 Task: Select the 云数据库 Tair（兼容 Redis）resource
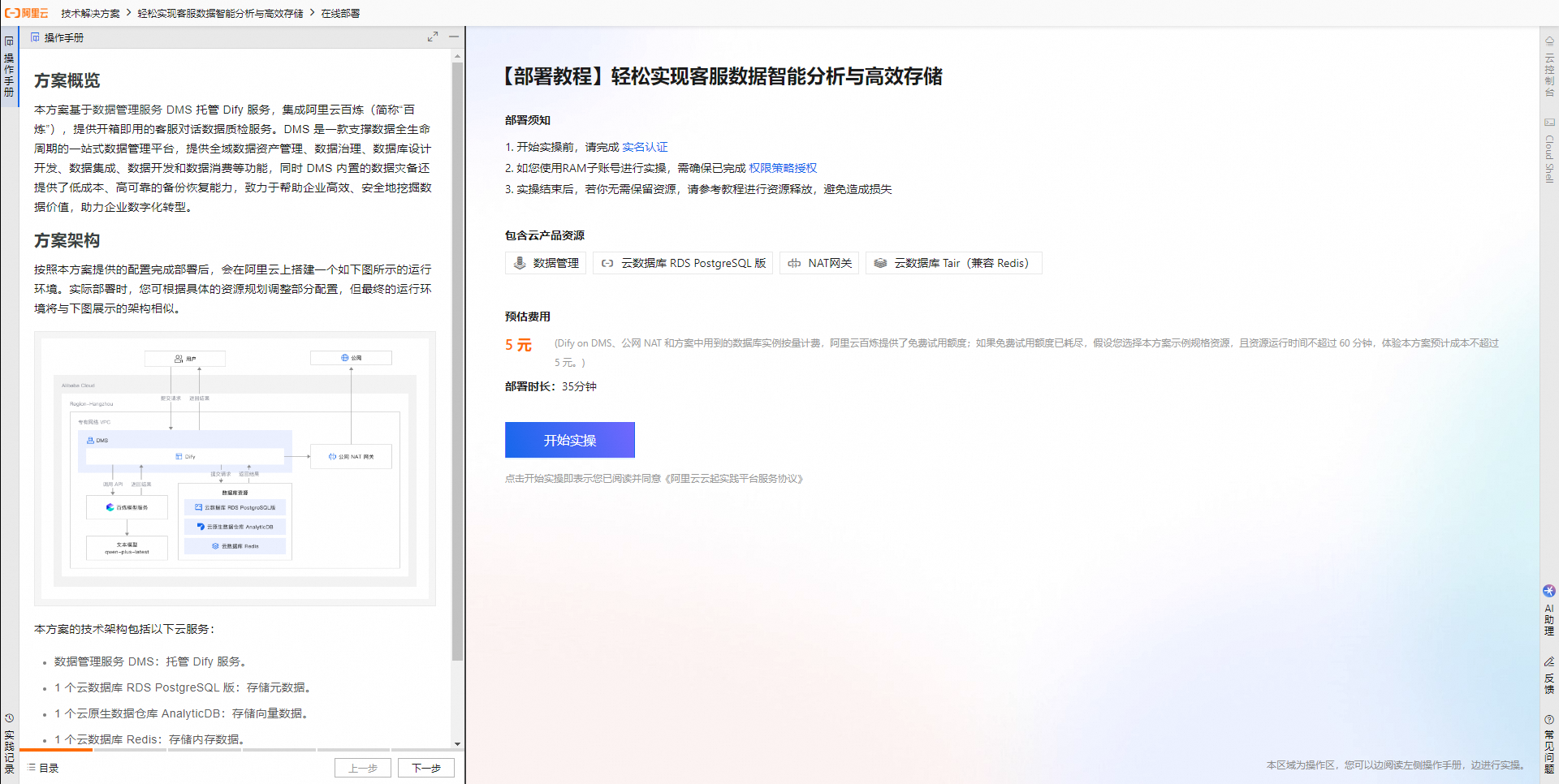[x=953, y=262]
